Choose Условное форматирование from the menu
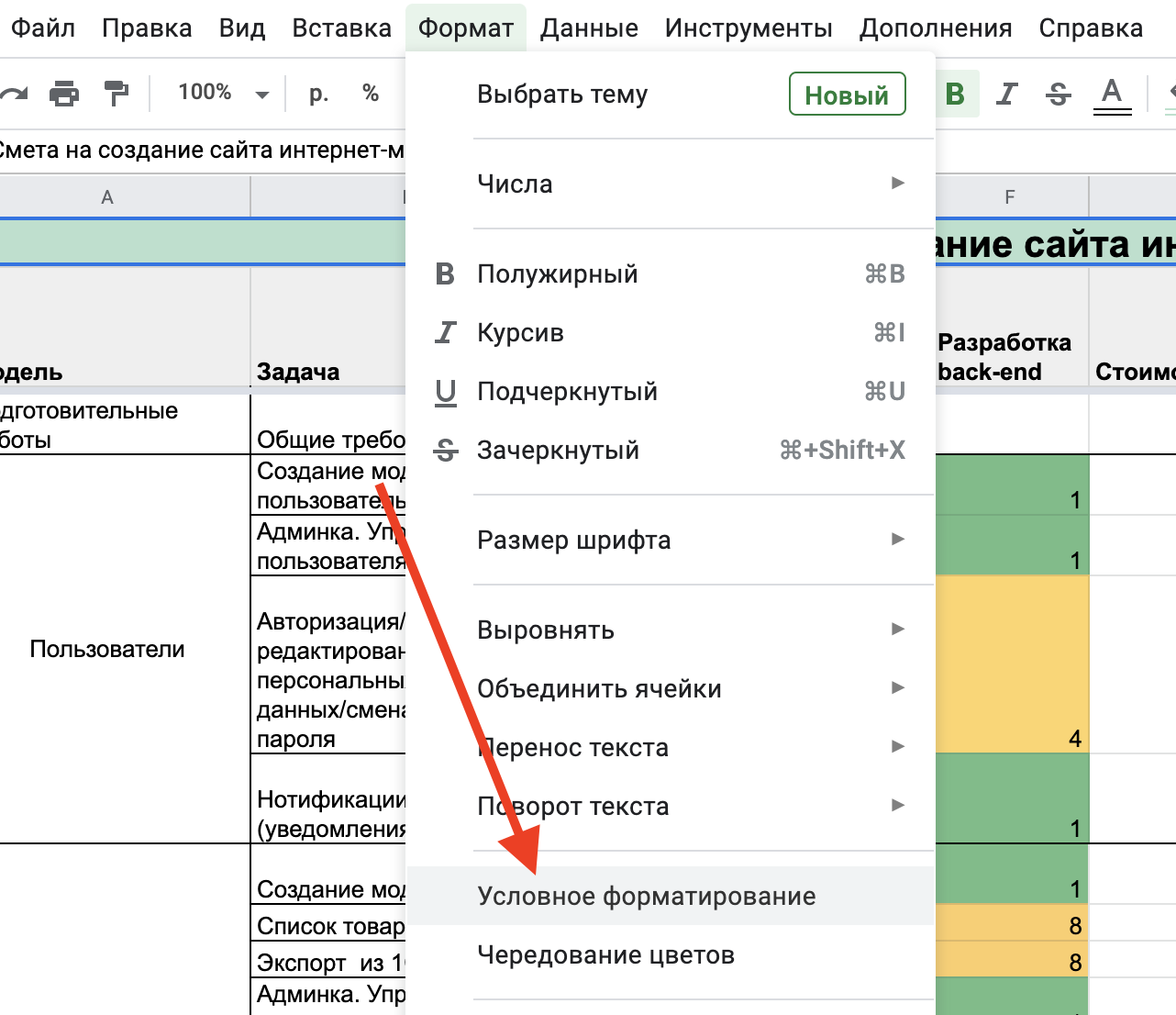 [x=647, y=896]
